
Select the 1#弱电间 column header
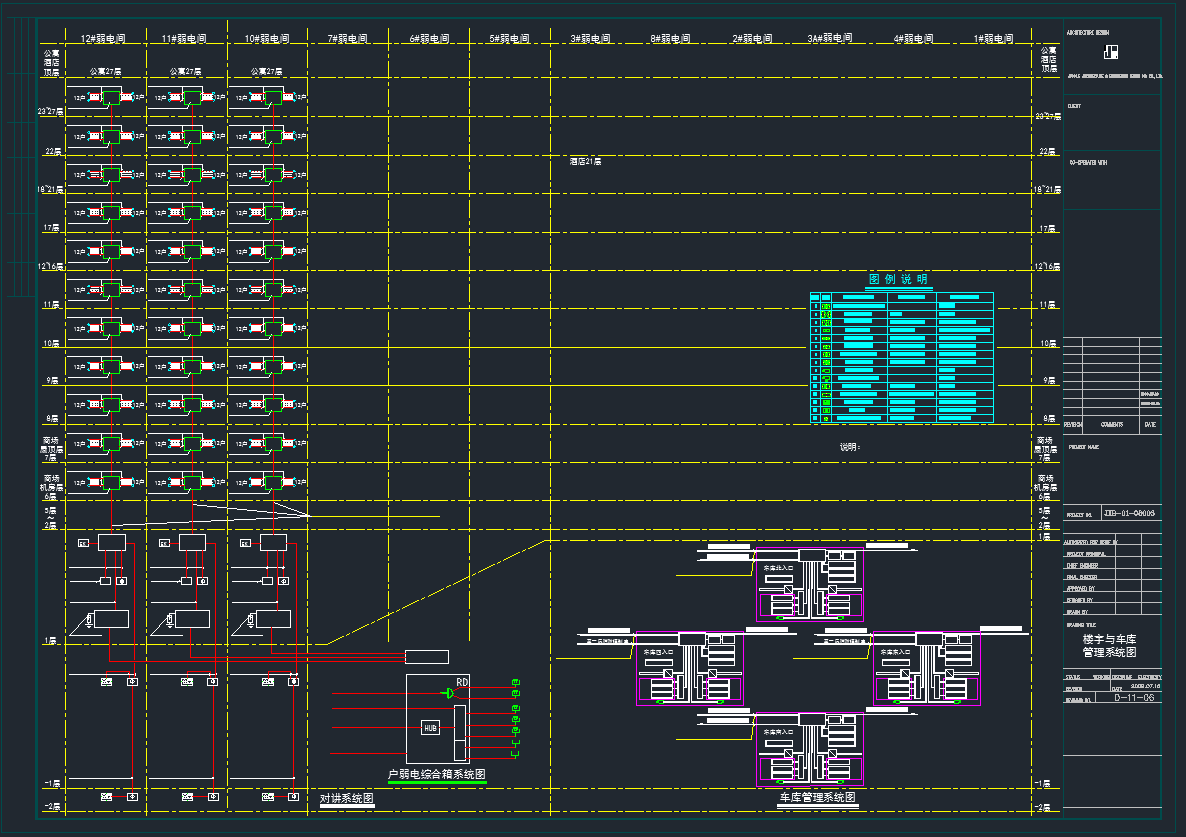tap(994, 39)
